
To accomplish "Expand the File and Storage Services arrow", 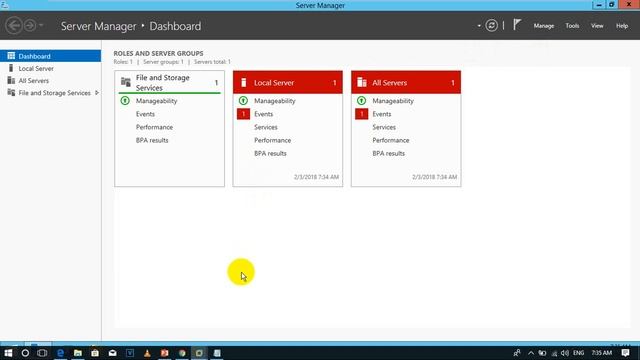I will [97, 93].
